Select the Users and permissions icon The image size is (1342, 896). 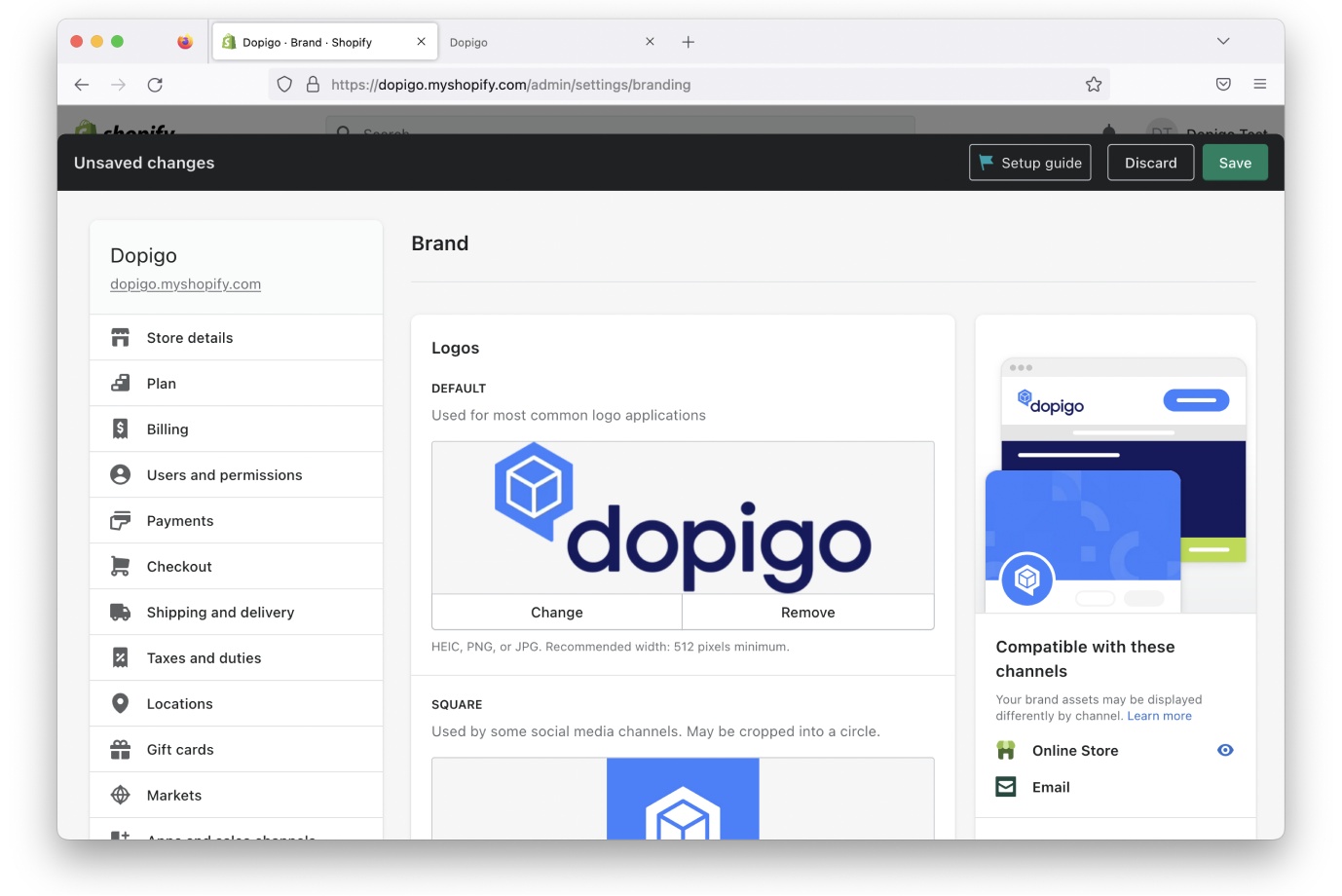(121, 474)
